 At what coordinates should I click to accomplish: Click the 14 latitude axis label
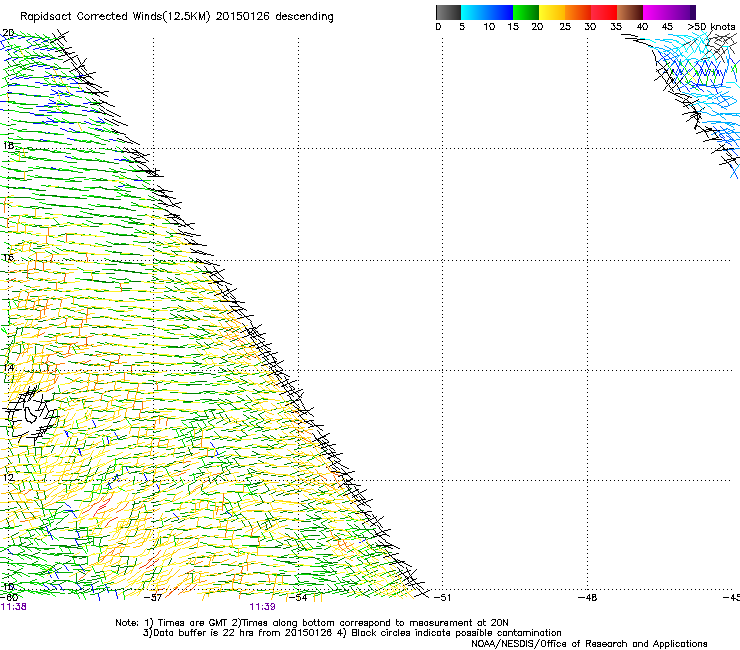click(x=8, y=367)
